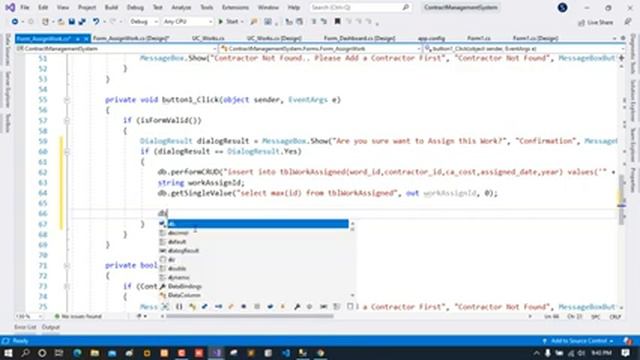Open the Project menu

point(87,7)
